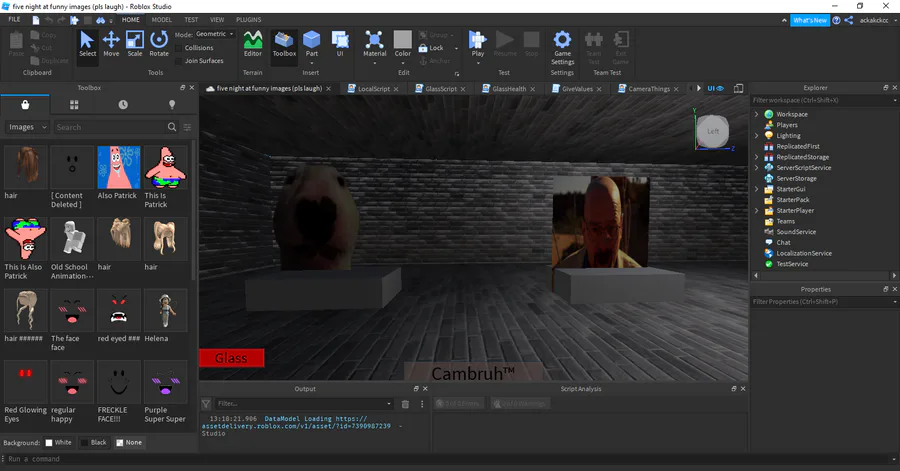Click the view orientation cube labeled Left
Screen dimensions: 900x471
click(x=713, y=131)
